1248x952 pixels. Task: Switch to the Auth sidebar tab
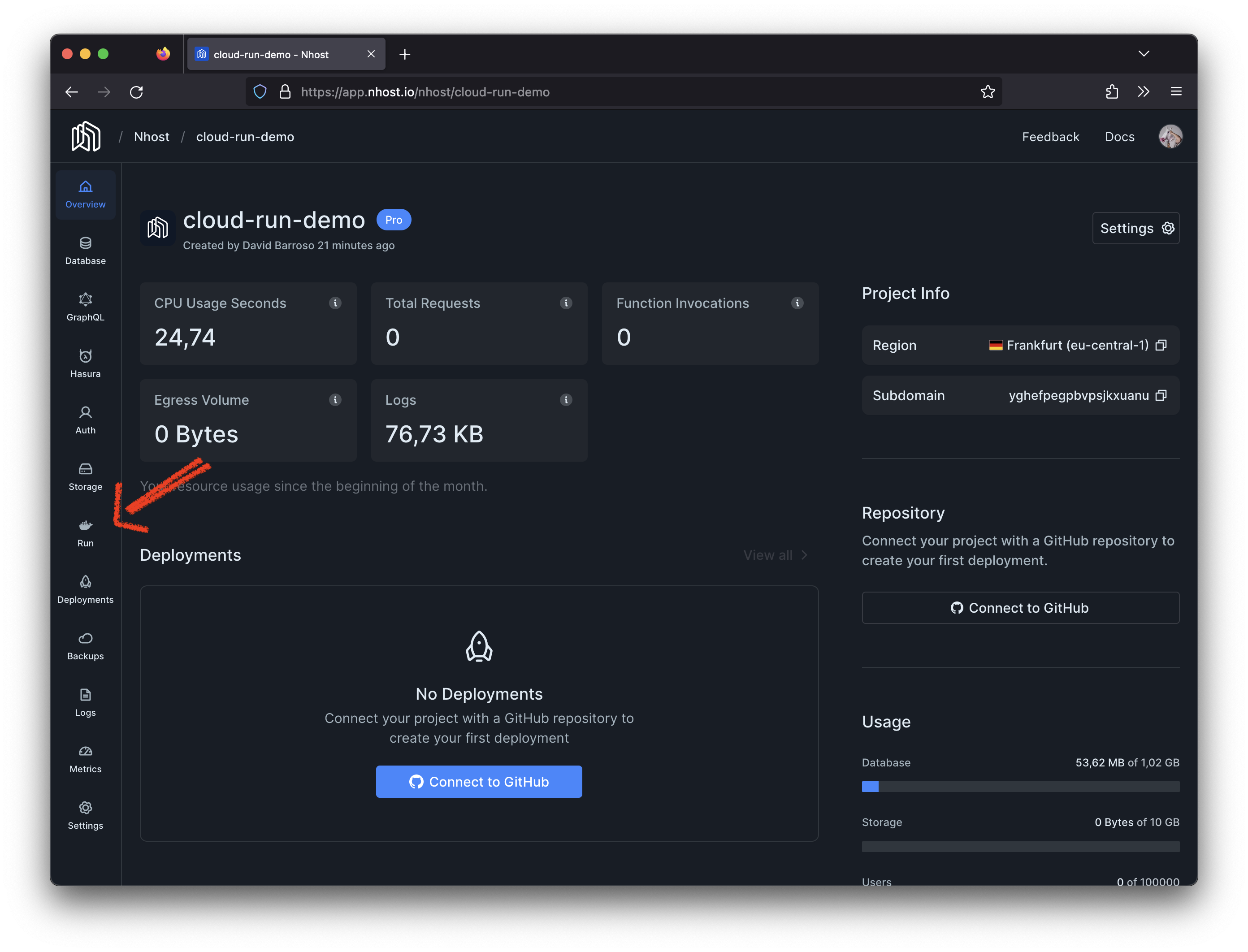coord(85,420)
